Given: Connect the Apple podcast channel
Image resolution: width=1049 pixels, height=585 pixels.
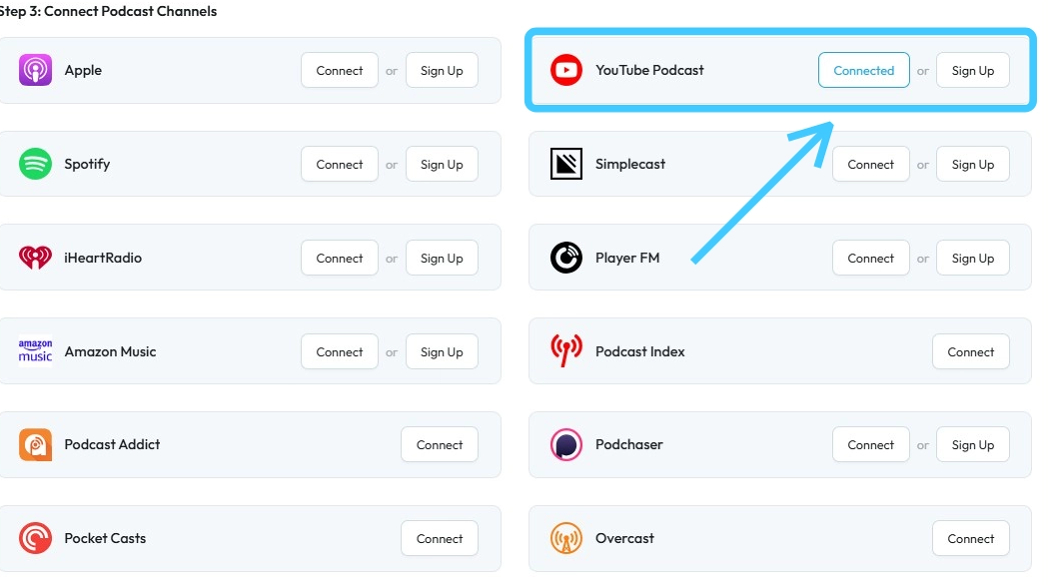Looking at the screenshot, I should tap(339, 71).
